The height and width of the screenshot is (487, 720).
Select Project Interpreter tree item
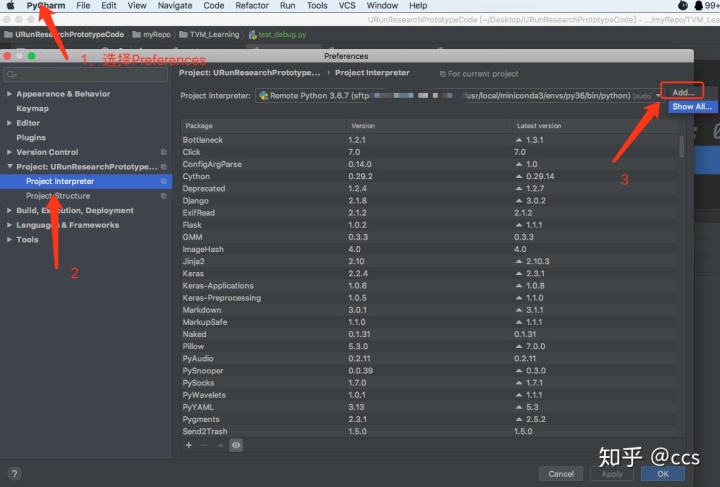click(86, 181)
